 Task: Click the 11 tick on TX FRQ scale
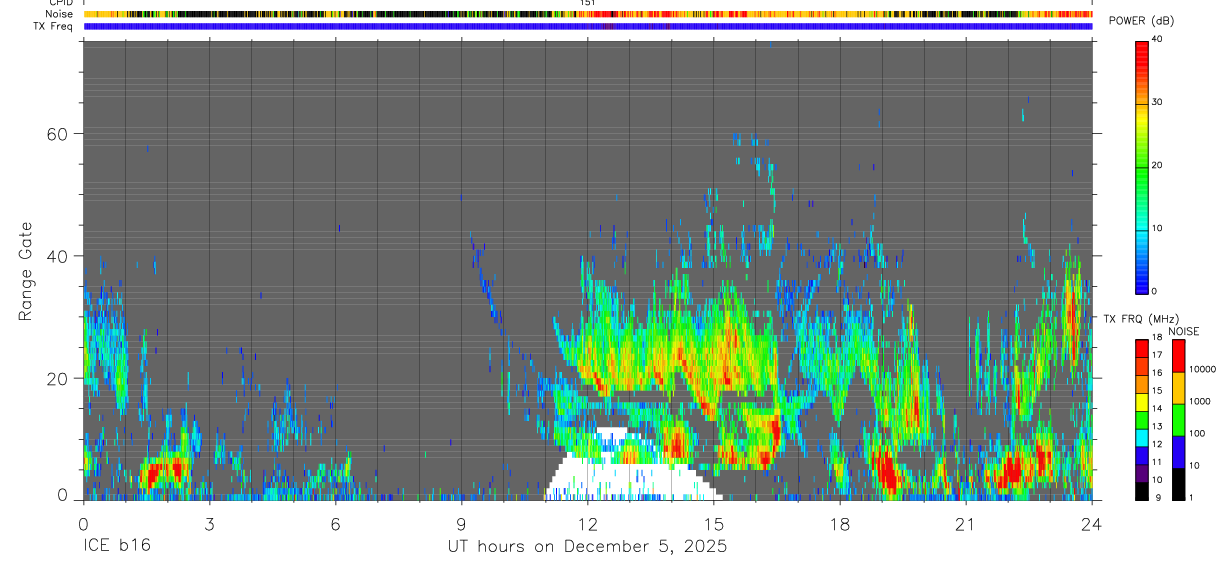(x=1157, y=462)
